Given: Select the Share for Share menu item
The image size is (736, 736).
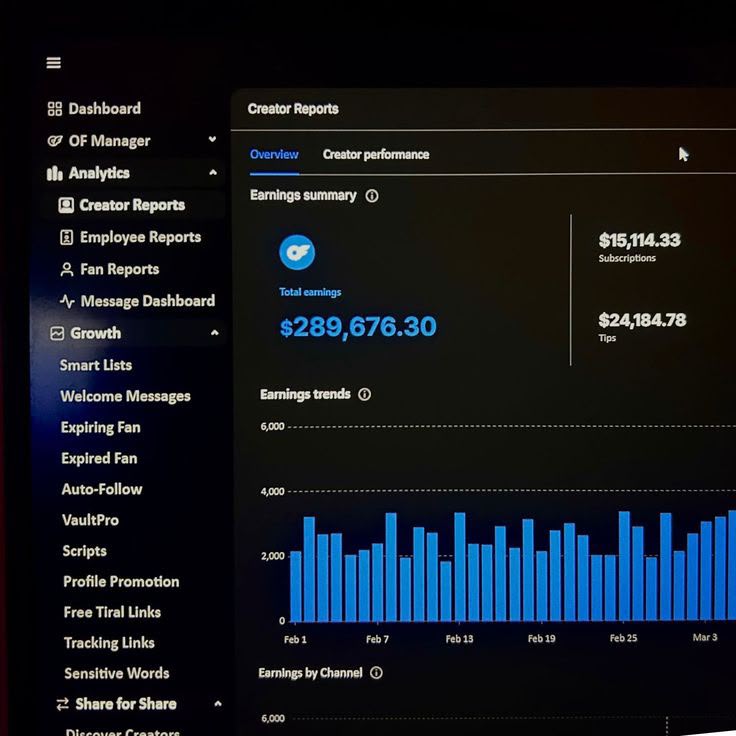Looking at the screenshot, I should pyautogui.click(x=126, y=704).
